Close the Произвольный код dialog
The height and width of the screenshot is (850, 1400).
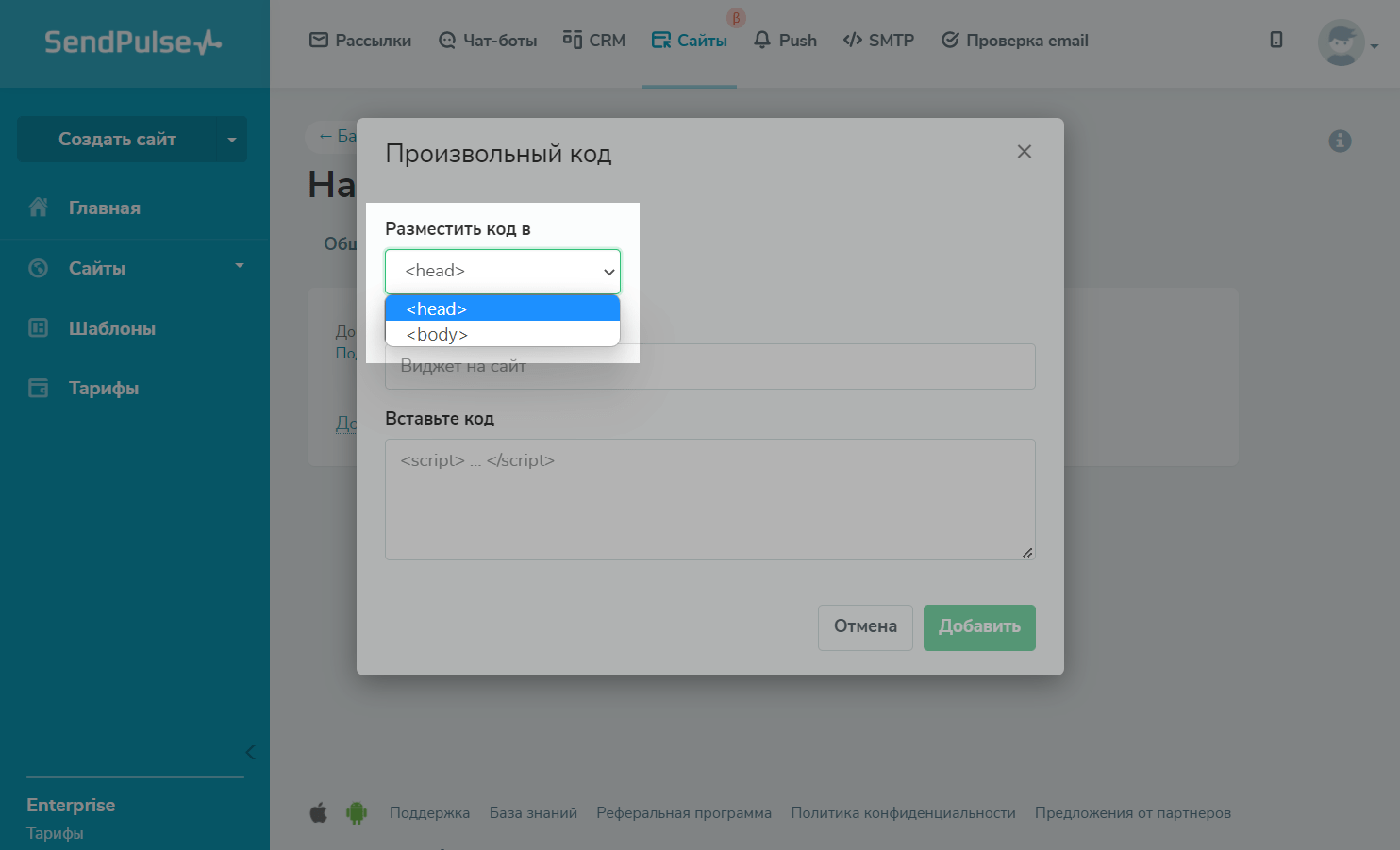tap(1024, 152)
